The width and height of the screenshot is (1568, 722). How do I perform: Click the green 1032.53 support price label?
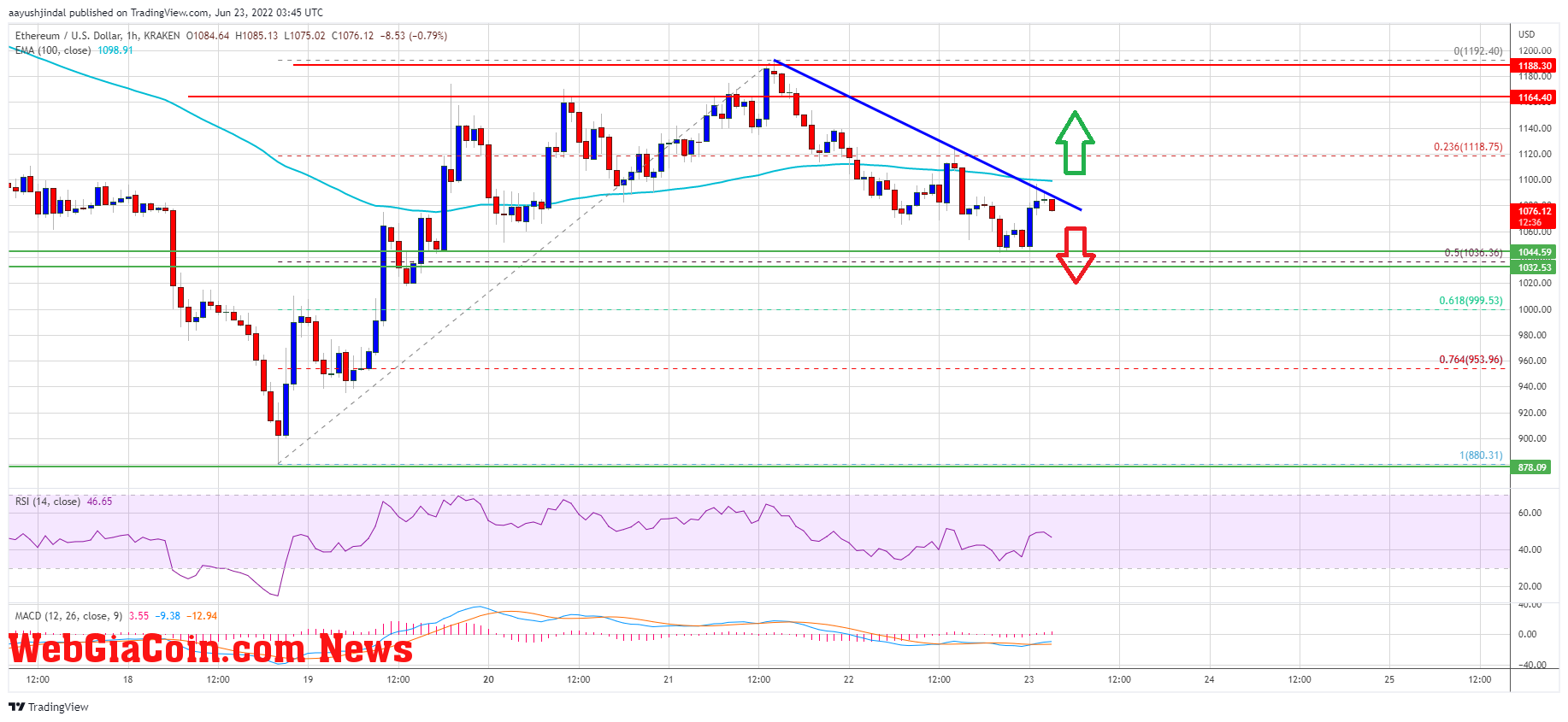tap(1534, 267)
